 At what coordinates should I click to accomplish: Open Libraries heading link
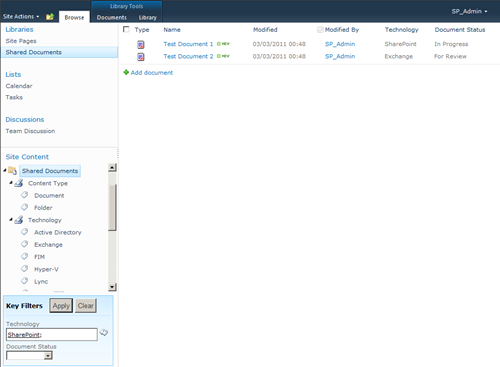pyautogui.click(x=19, y=29)
